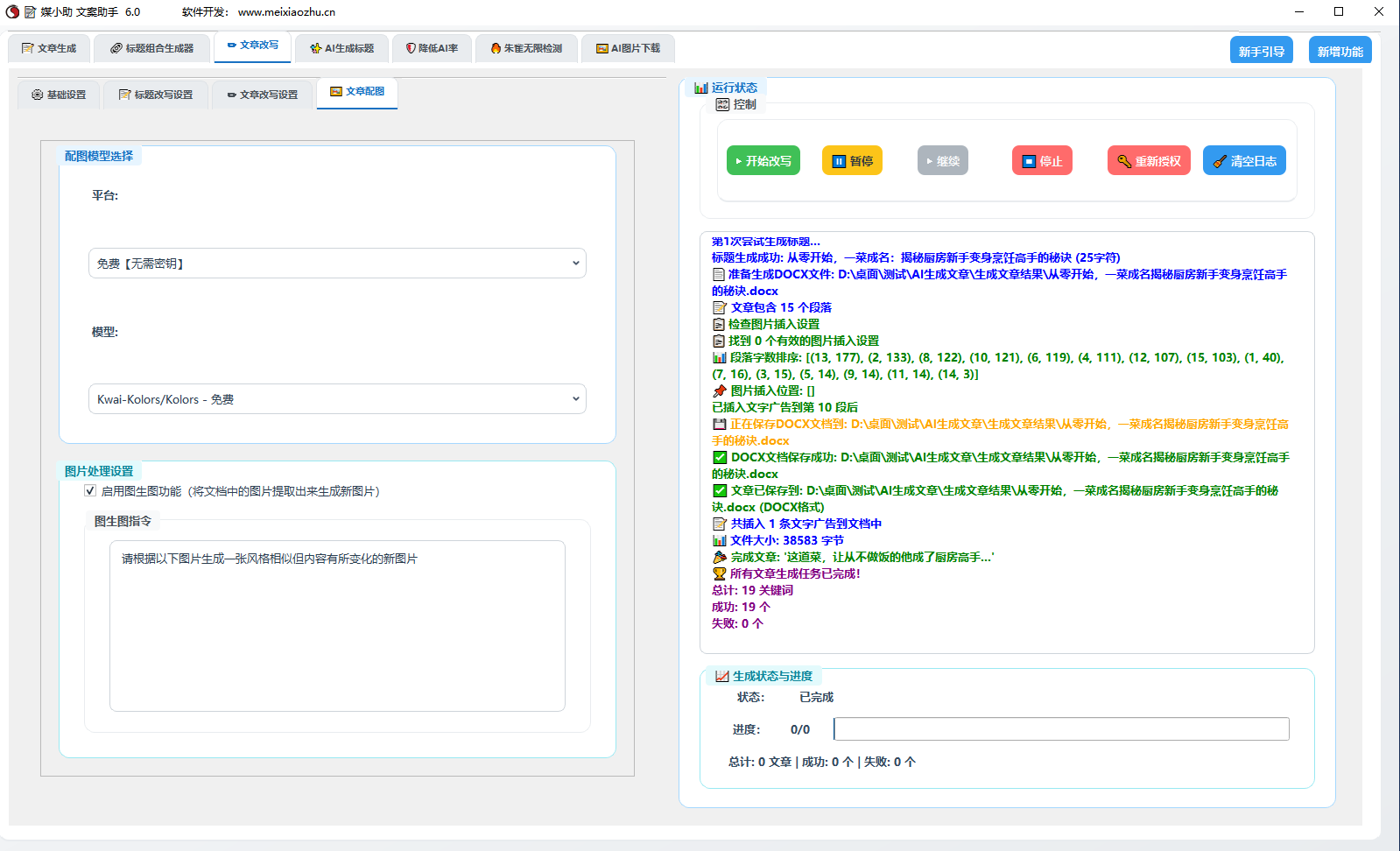Expand the 模型 Kwai-Kolors model dropdown
Image resolution: width=1400 pixels, height=851 pixels.
(337, 399)
